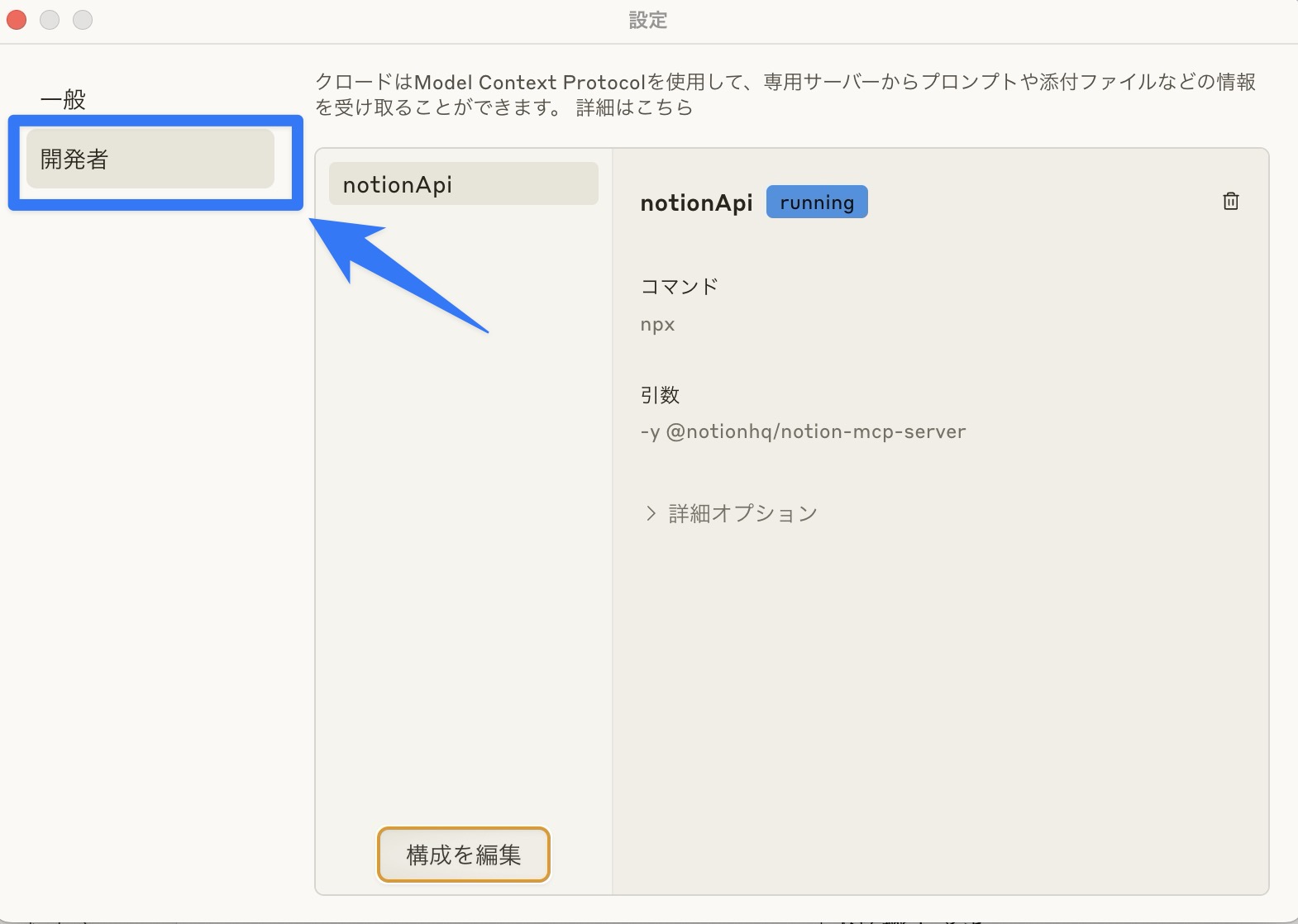Select notionApi in the server list
This screenshot has width=1298, height=924.
click(x=463, y=183)
